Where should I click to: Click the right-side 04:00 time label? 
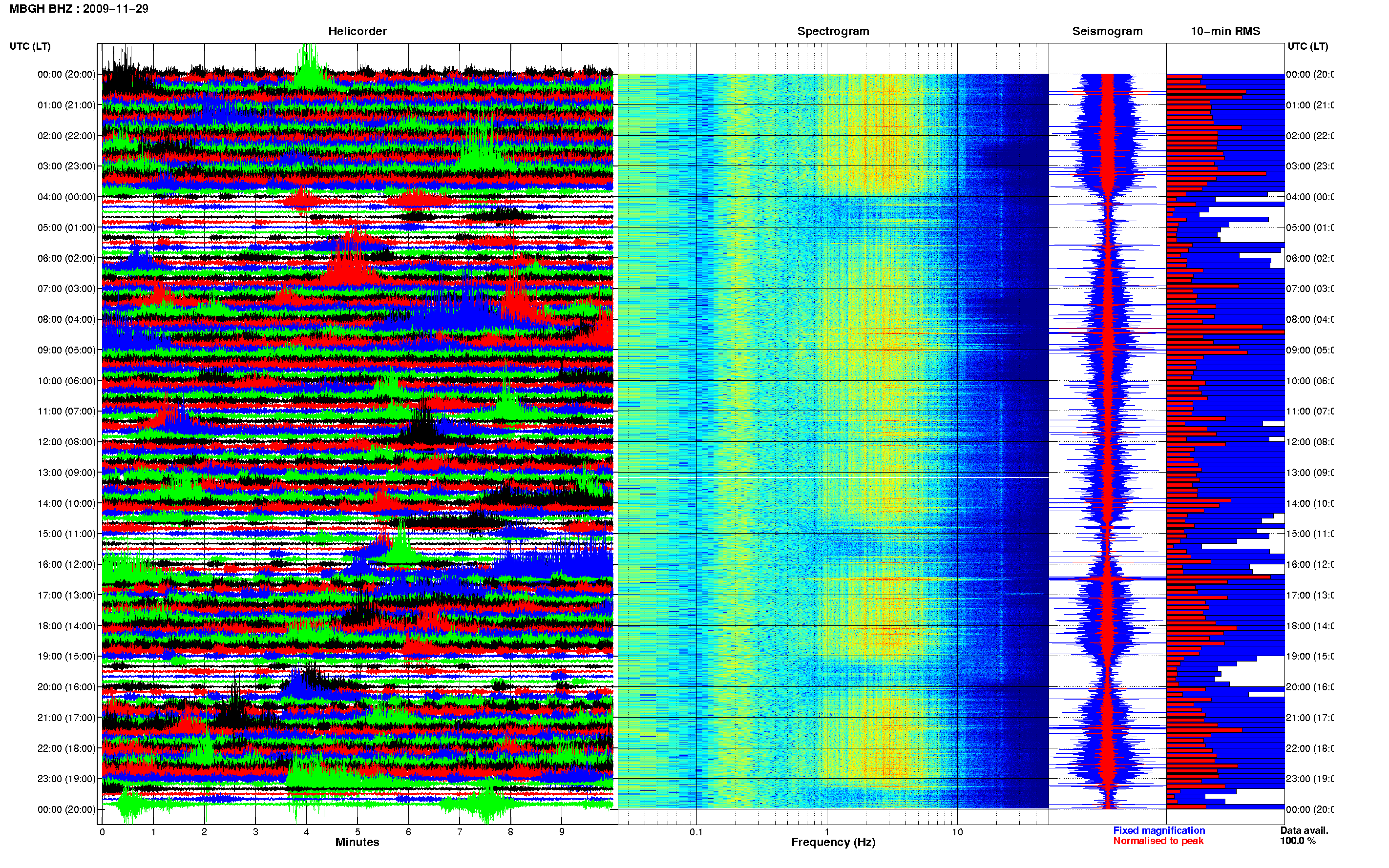tap(1310, 197)
